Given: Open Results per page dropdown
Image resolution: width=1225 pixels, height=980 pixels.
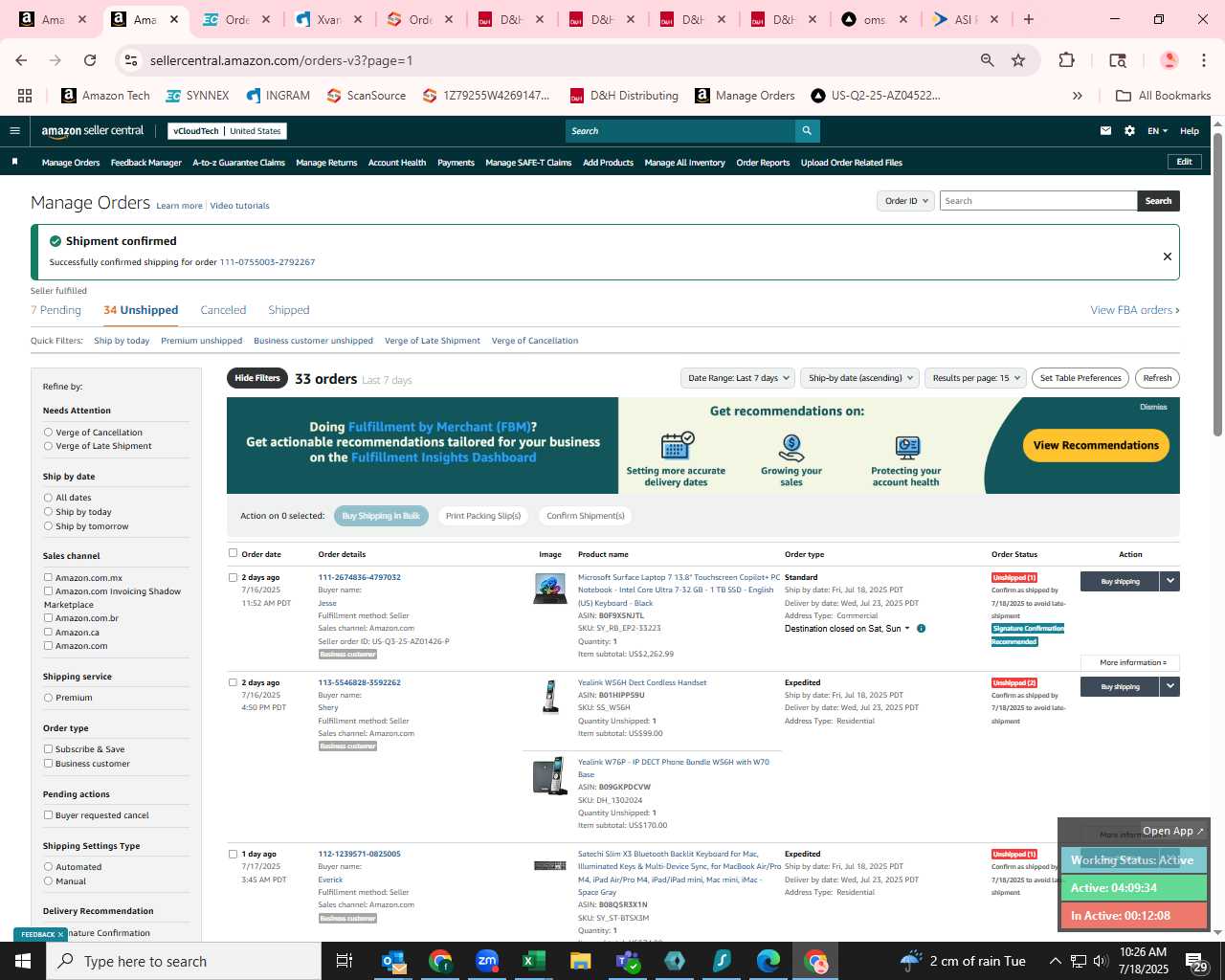Looking at the screenshot, I should (975, 378).
